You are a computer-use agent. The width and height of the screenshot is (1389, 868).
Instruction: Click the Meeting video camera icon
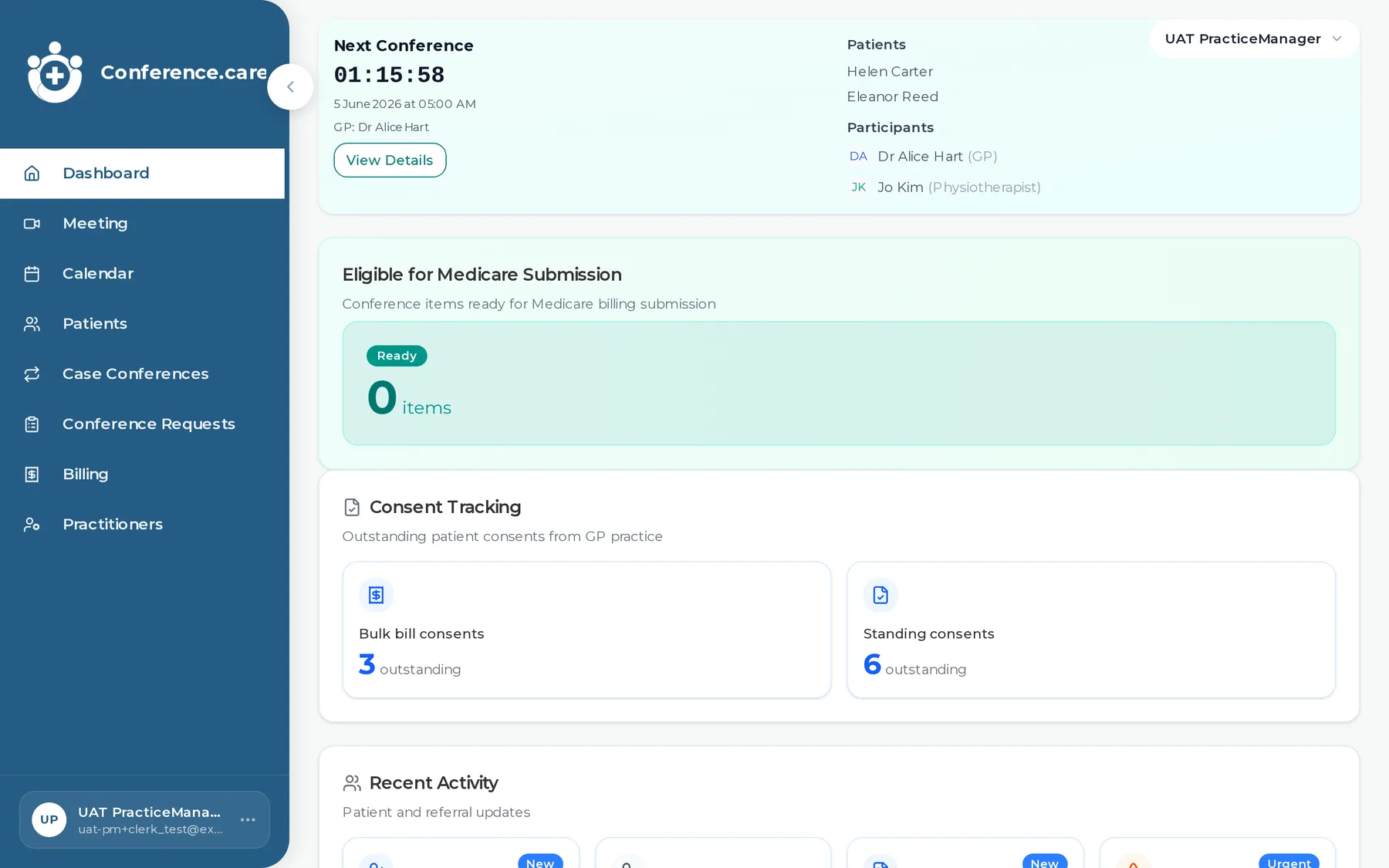click(x=32, y=224)
